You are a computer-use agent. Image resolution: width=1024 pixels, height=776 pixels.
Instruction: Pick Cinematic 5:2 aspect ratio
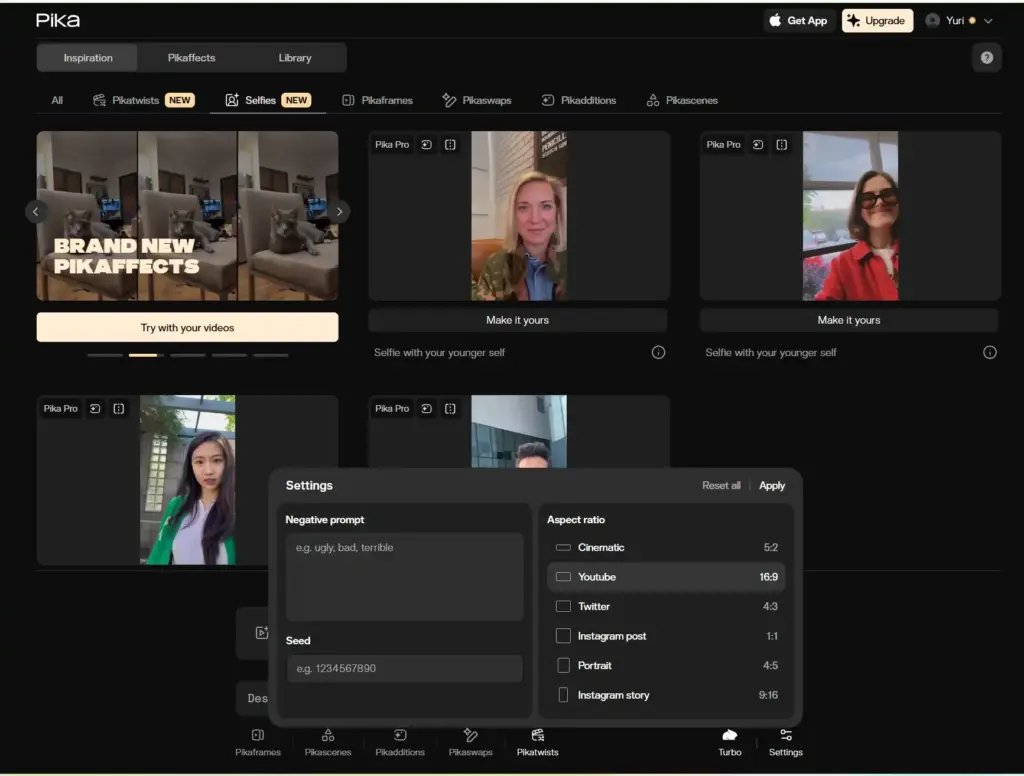point(665,547)
